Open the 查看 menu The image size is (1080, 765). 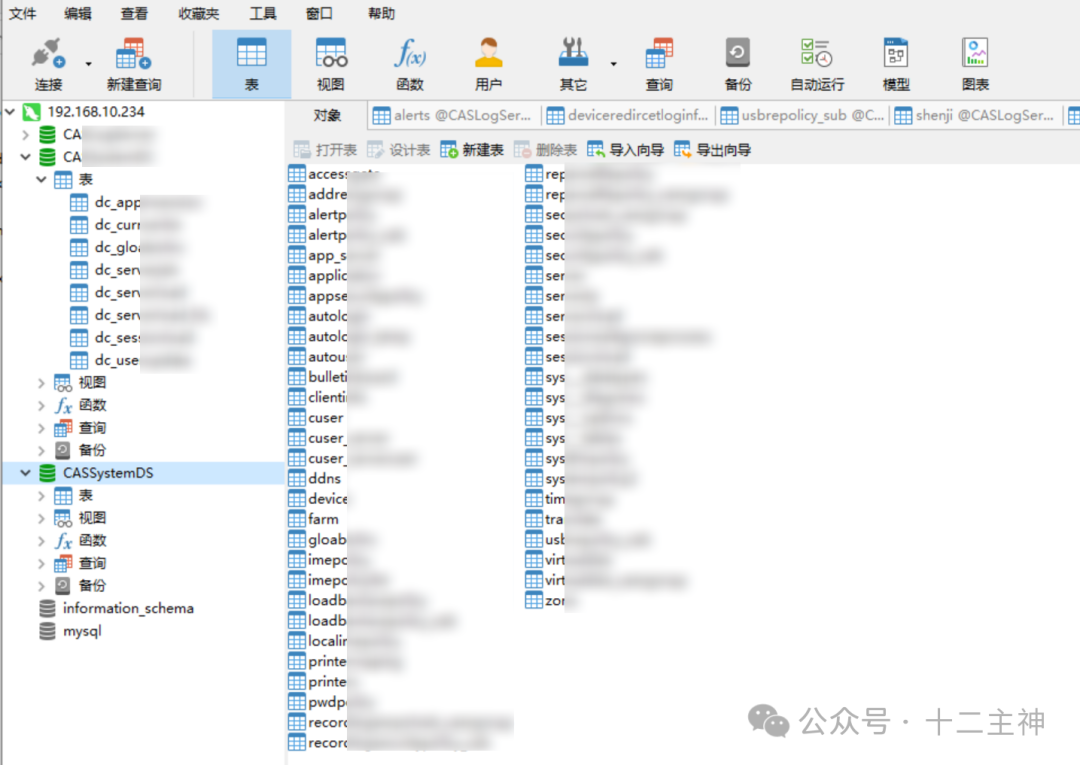134,13
